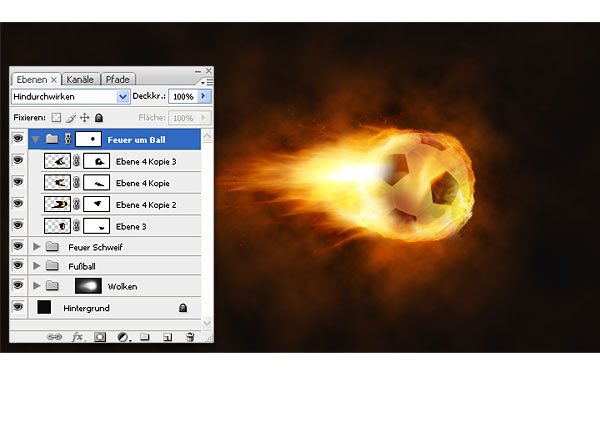600x427 pixels.
Task: Select the 'Ebene 4 Kopie 2' layer name
Action: (146, 205)
